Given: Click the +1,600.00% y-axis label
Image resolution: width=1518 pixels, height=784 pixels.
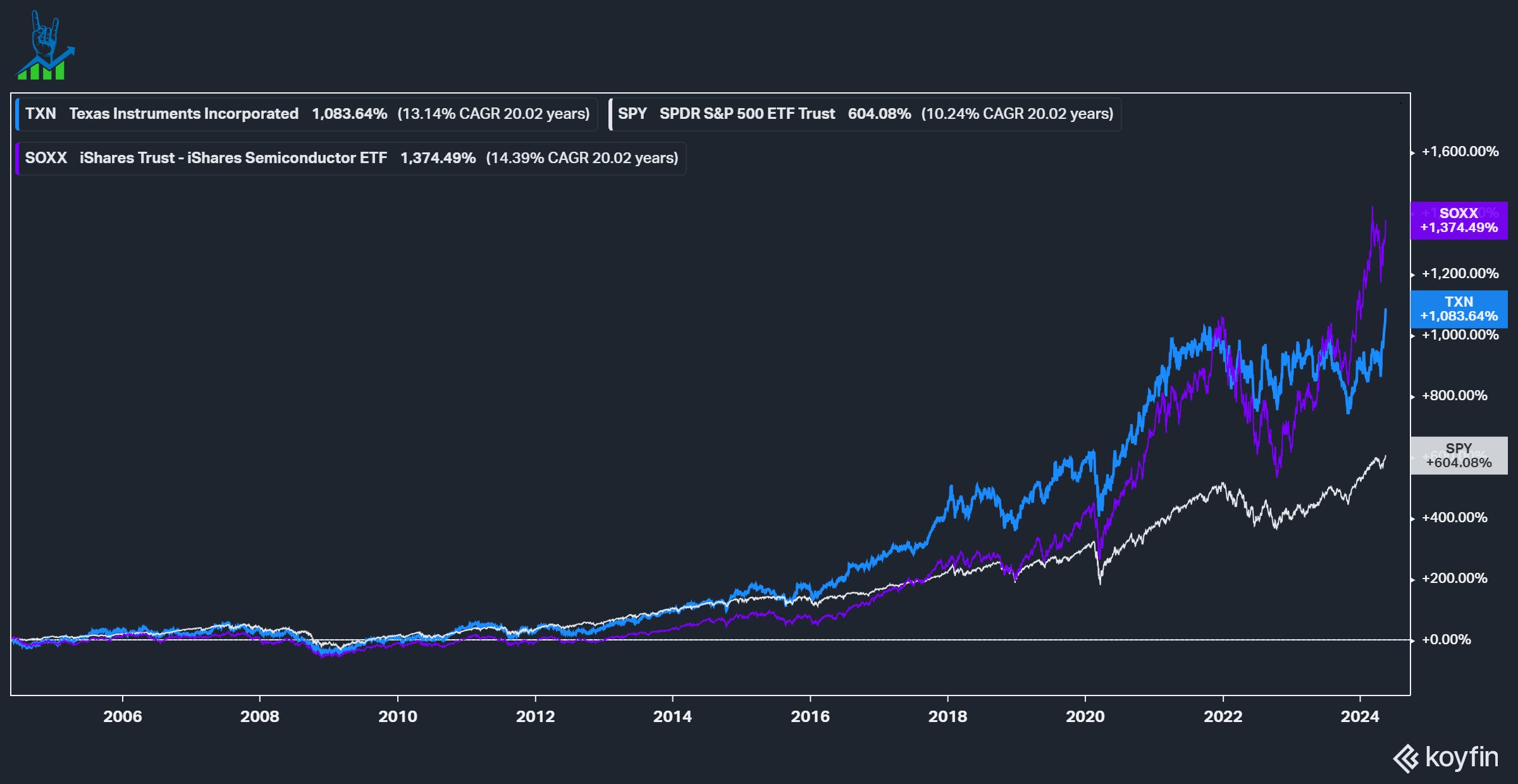Looking at the screenshot, I should coord(1460,152).
